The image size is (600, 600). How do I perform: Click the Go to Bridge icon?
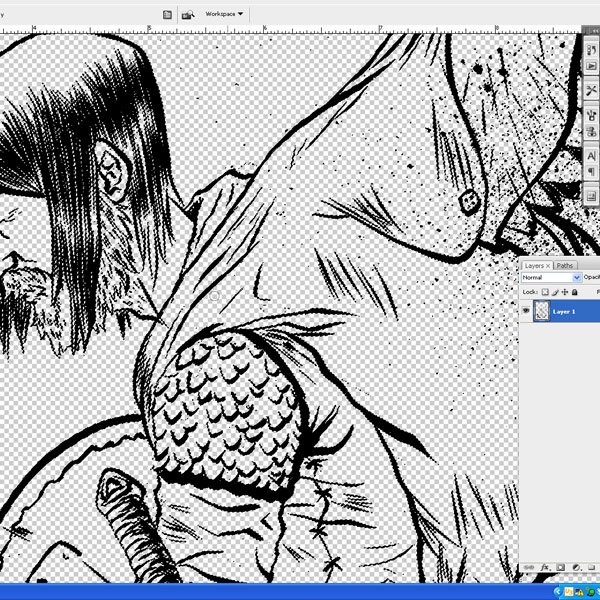pos(188,15)
